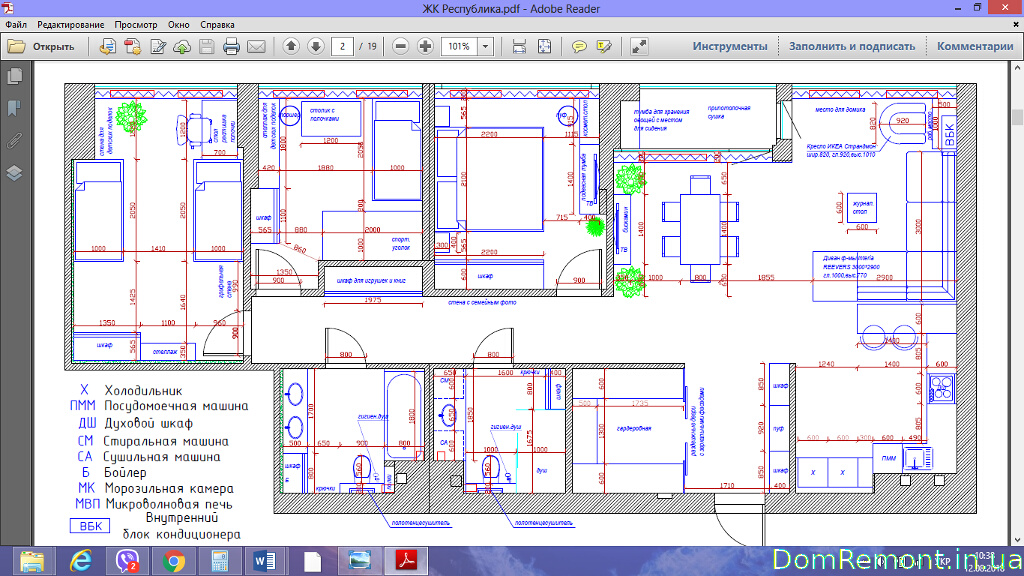Click the email envelope icon in toolbar

(256, 46)
